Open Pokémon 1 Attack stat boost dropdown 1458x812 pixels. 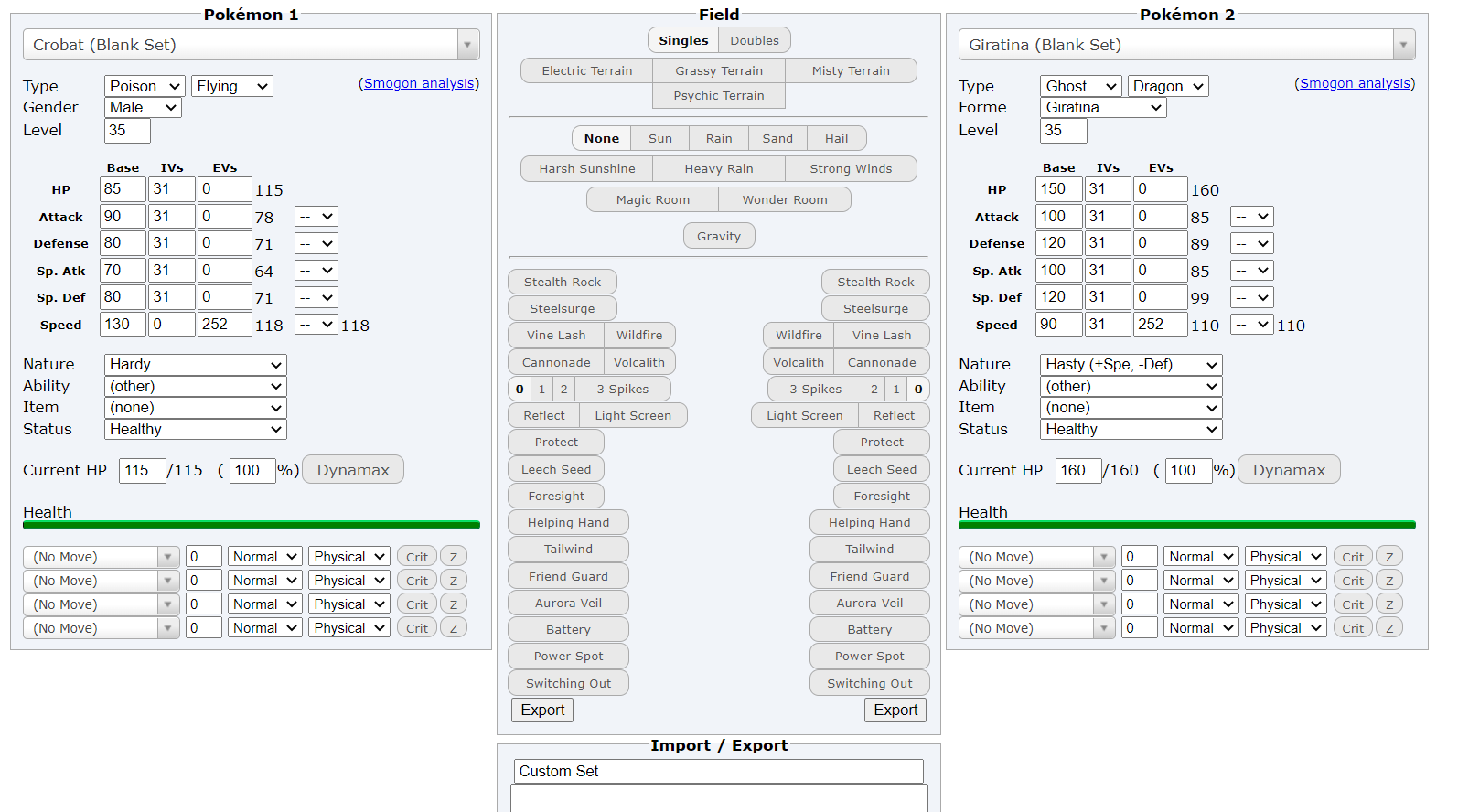click(x=316, y=217)
